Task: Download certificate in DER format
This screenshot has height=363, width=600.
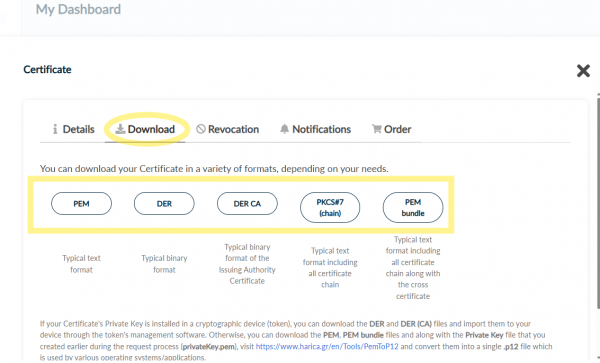Action: (x=164, y=203)
